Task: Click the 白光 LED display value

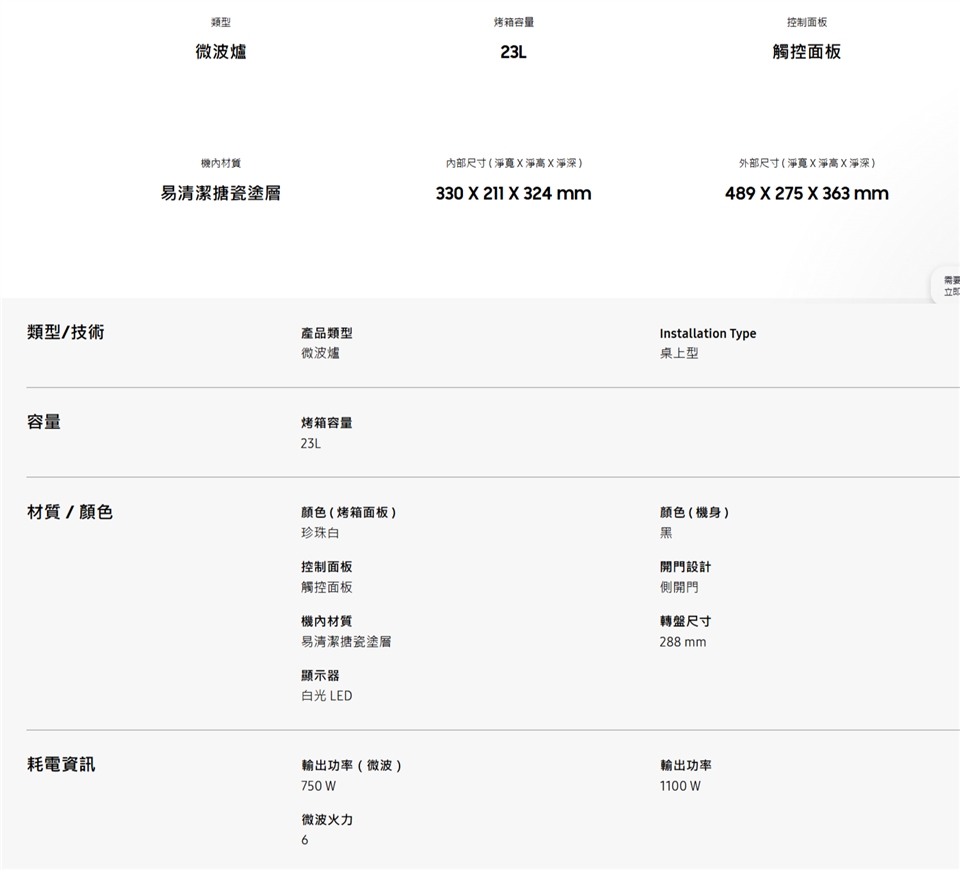Action: (x=326, y=695)
